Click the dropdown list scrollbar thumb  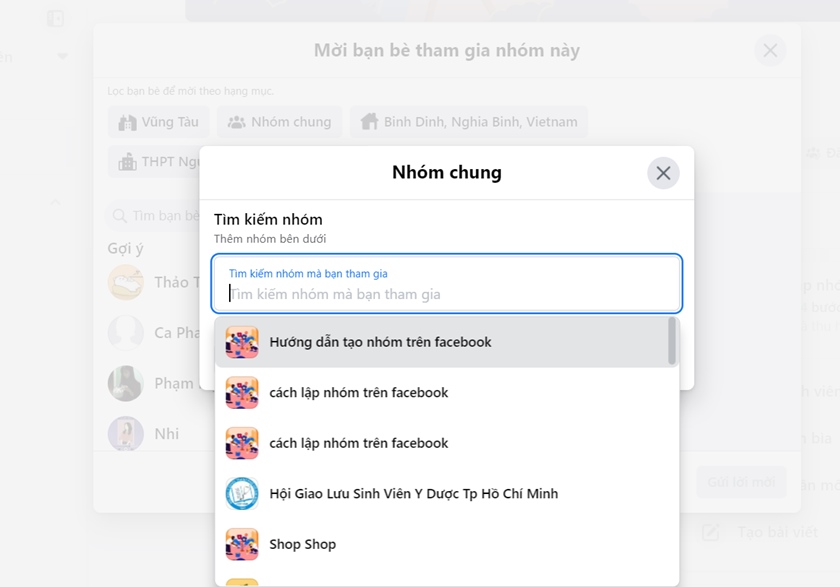(x=672, y=341)
